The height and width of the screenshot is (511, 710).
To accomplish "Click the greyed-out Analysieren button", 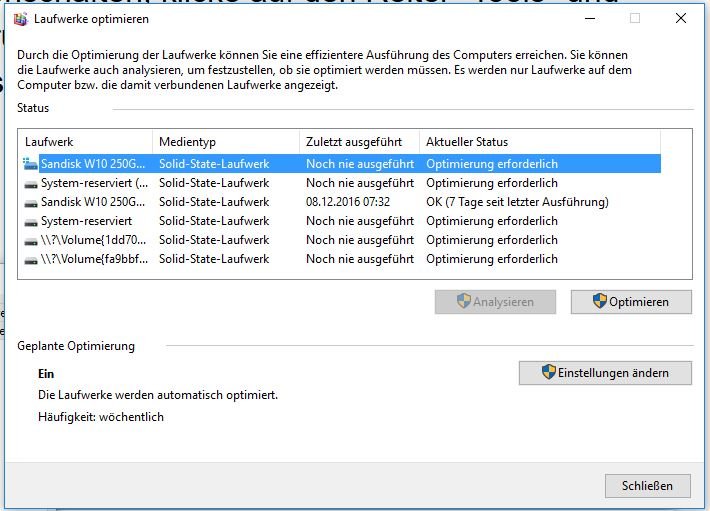I will (495, 302).
